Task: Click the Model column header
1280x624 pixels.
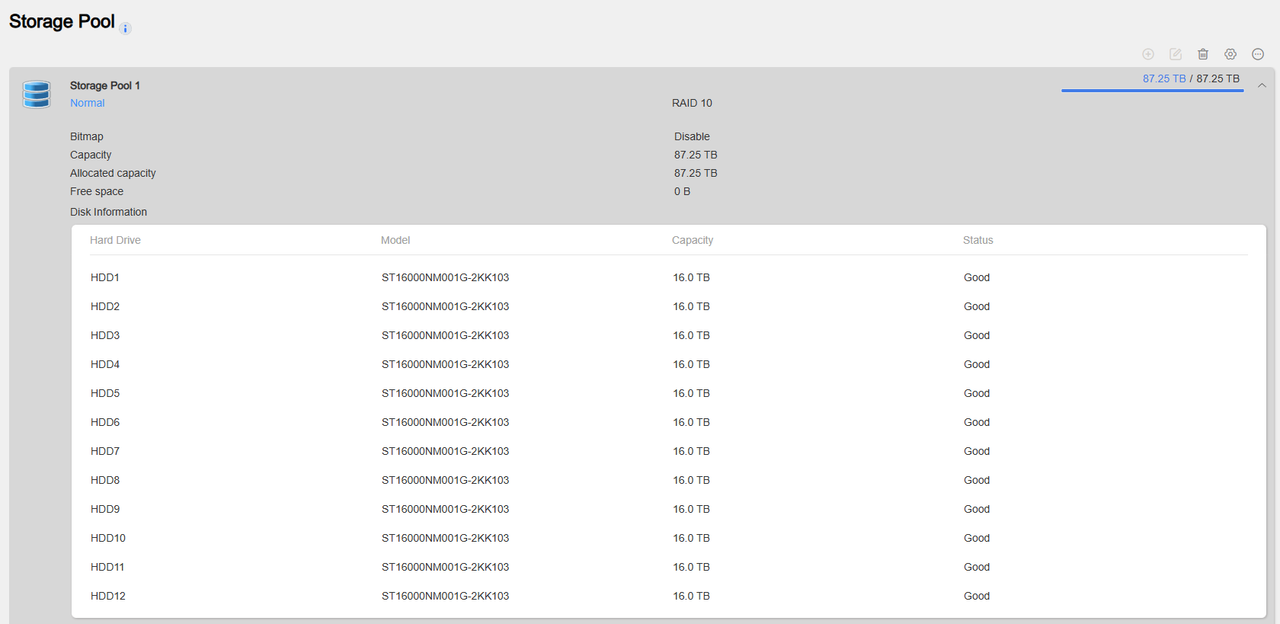Action: [x=395, y=240]
